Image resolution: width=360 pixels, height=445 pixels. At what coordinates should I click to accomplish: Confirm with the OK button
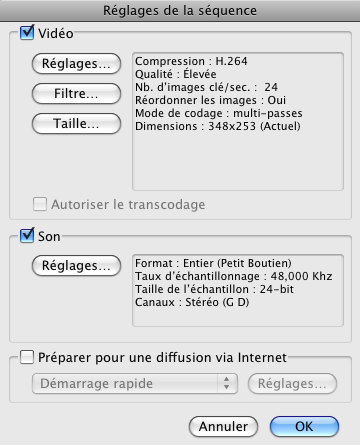[304, 426]
